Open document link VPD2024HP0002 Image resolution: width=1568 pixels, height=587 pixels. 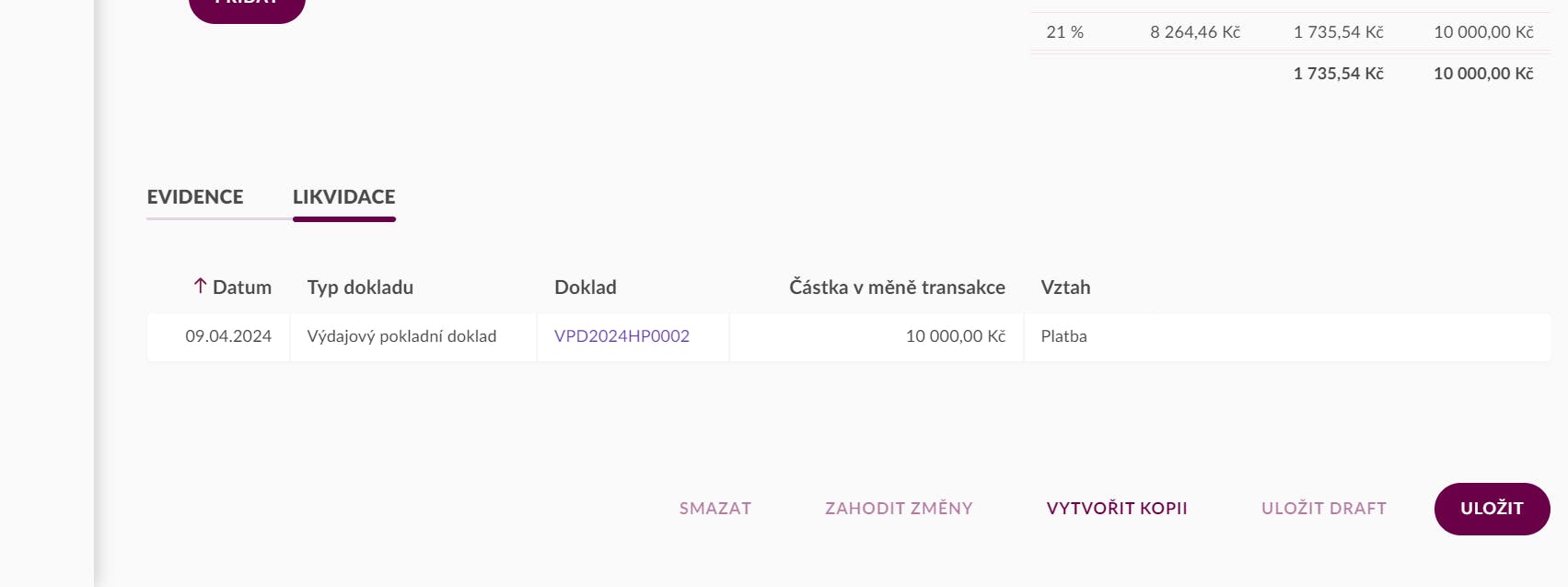[x=621, y=336]
